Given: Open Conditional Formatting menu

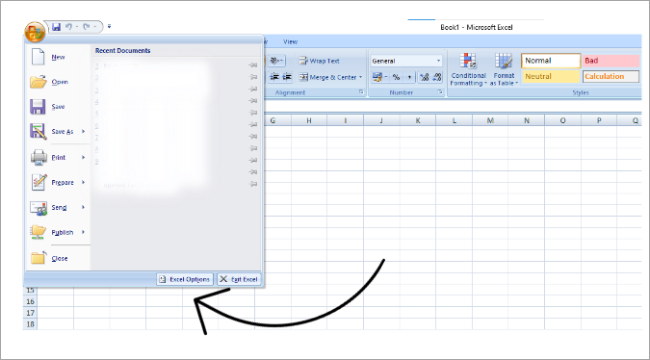Looking at the screenshot, I should pos(468,69).
